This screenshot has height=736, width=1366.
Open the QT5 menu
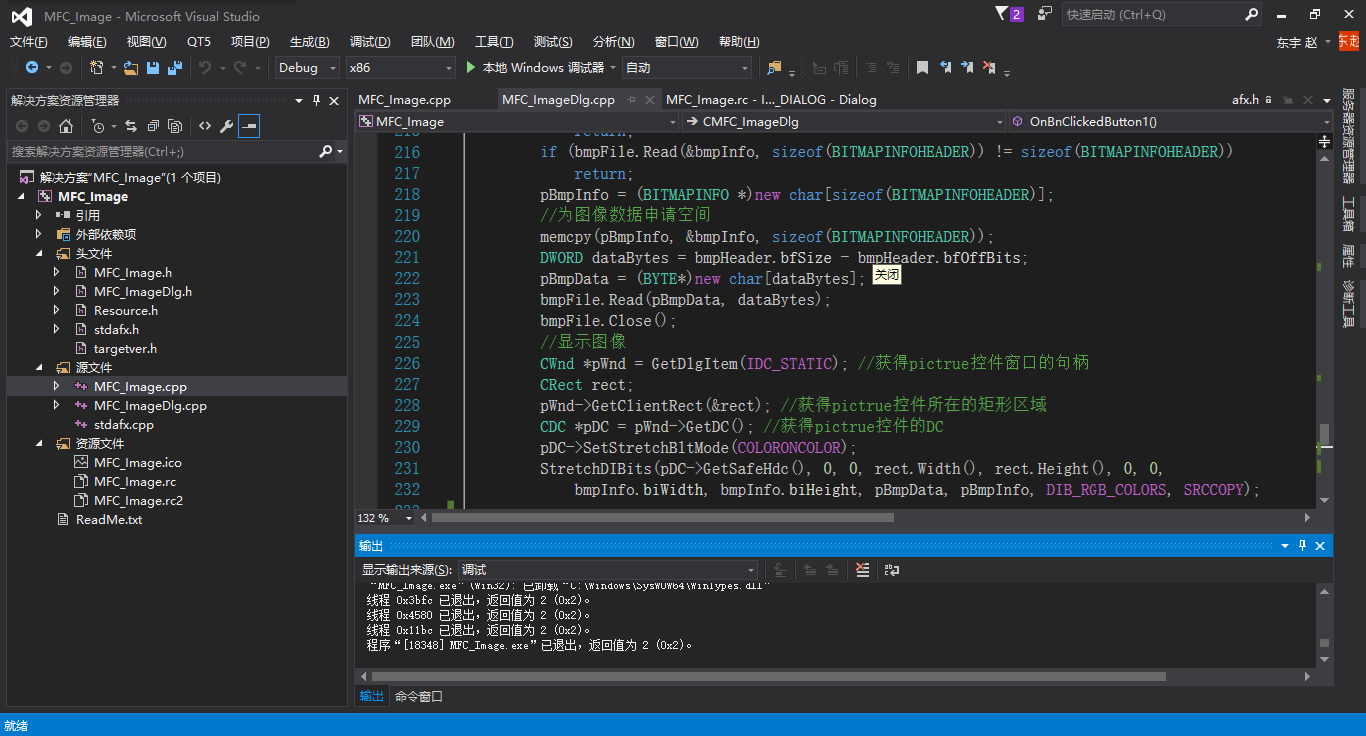click(199, 41)
